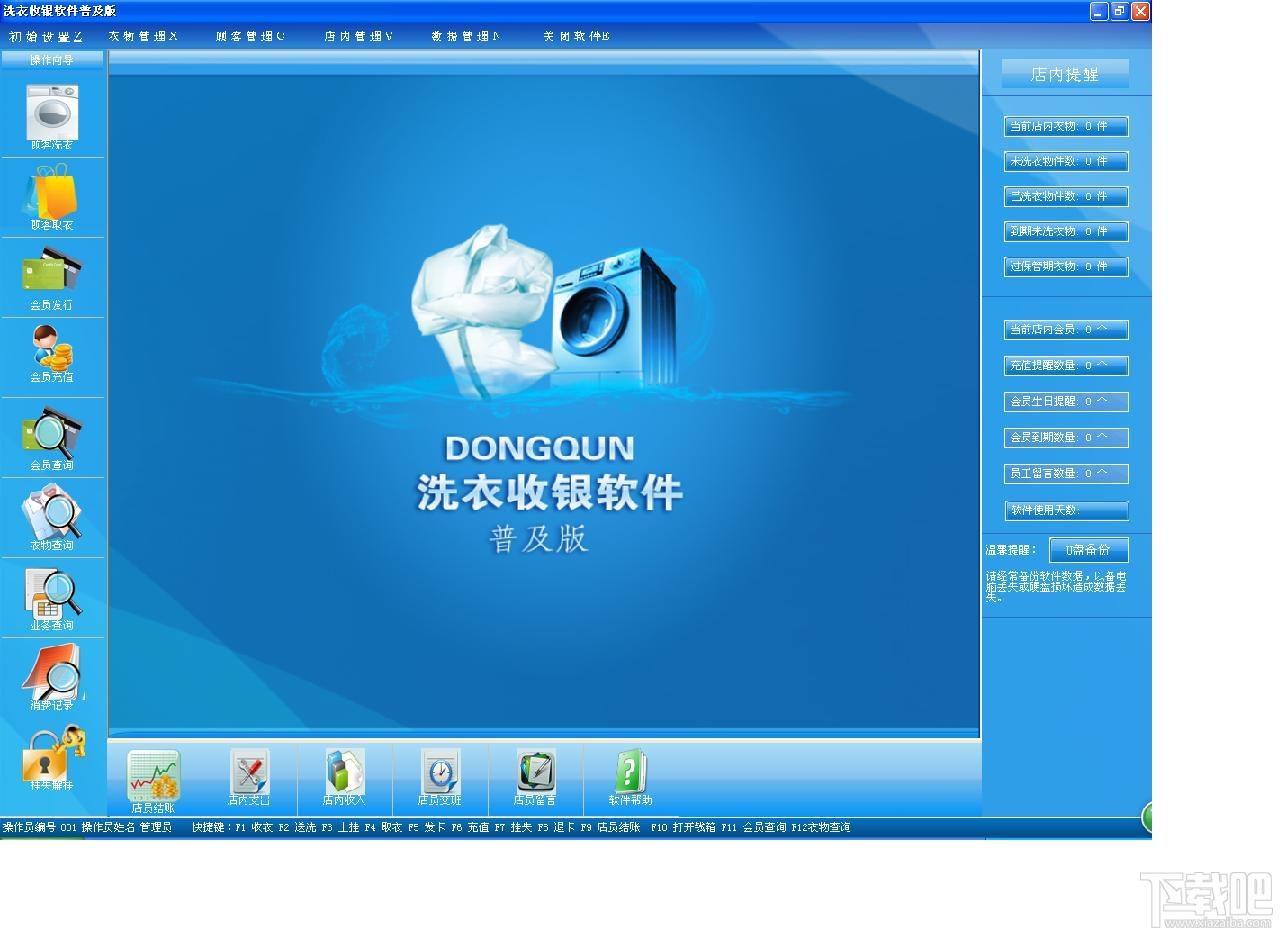1280x933 pixels.
Task: Click 当前店内衣物 0 件 button
Action: tap(1066, 126)
